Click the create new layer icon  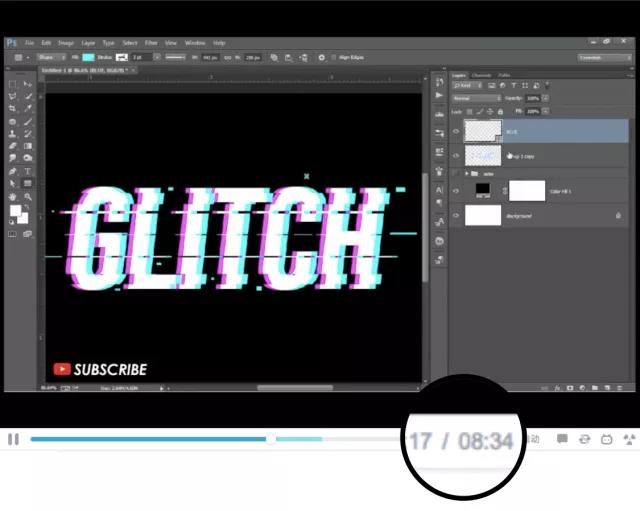pos(607,388)
